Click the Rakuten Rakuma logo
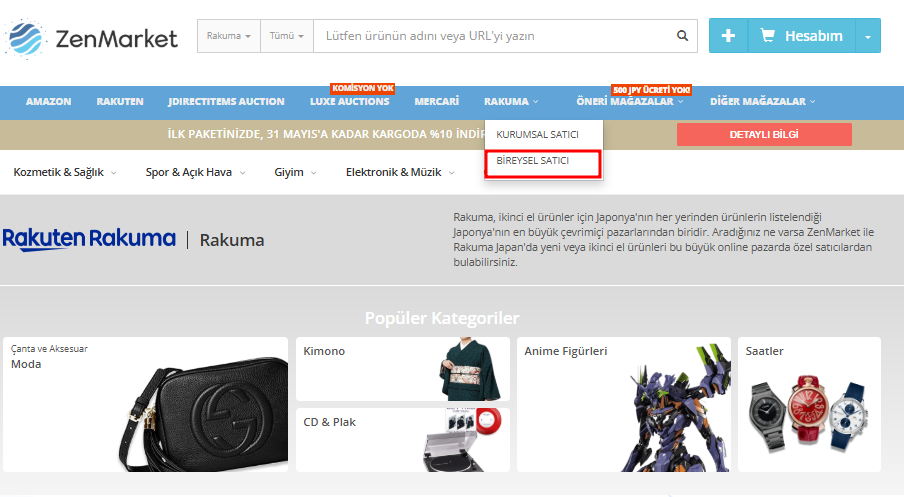904x497 pixels. pyautogui.click(x=89, y=239)
